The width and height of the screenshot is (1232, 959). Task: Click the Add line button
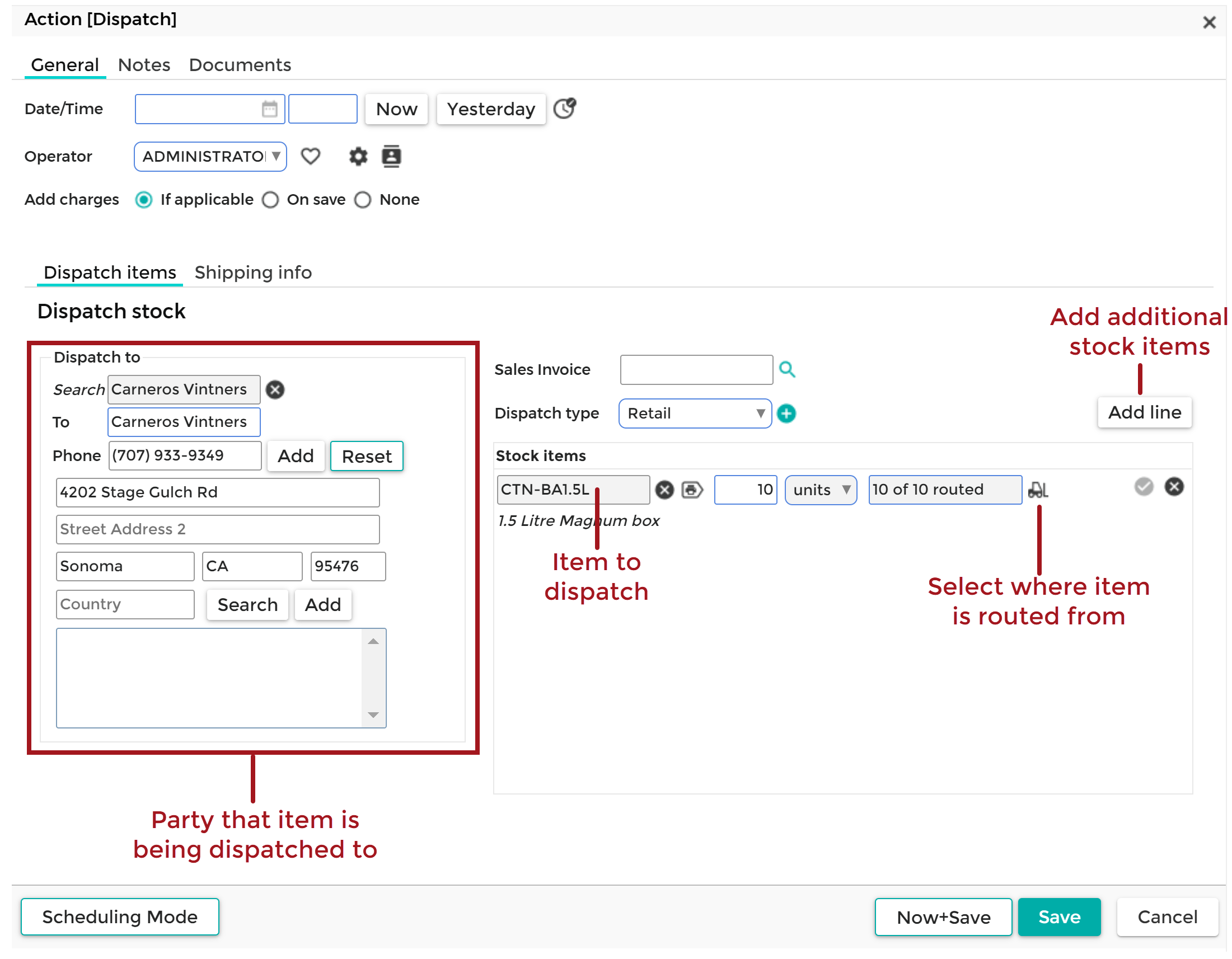point(1146,413)
